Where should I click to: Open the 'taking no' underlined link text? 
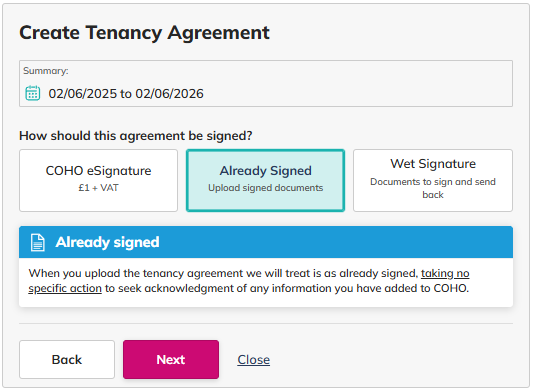(445, 273)
